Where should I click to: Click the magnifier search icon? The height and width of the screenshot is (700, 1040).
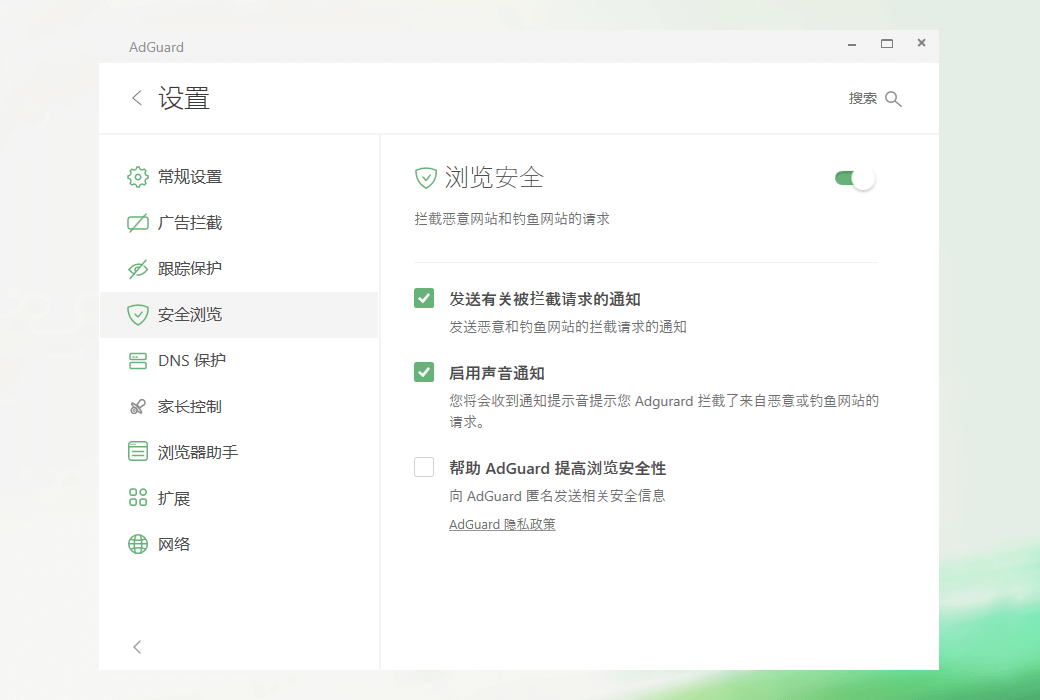(893, 98)
